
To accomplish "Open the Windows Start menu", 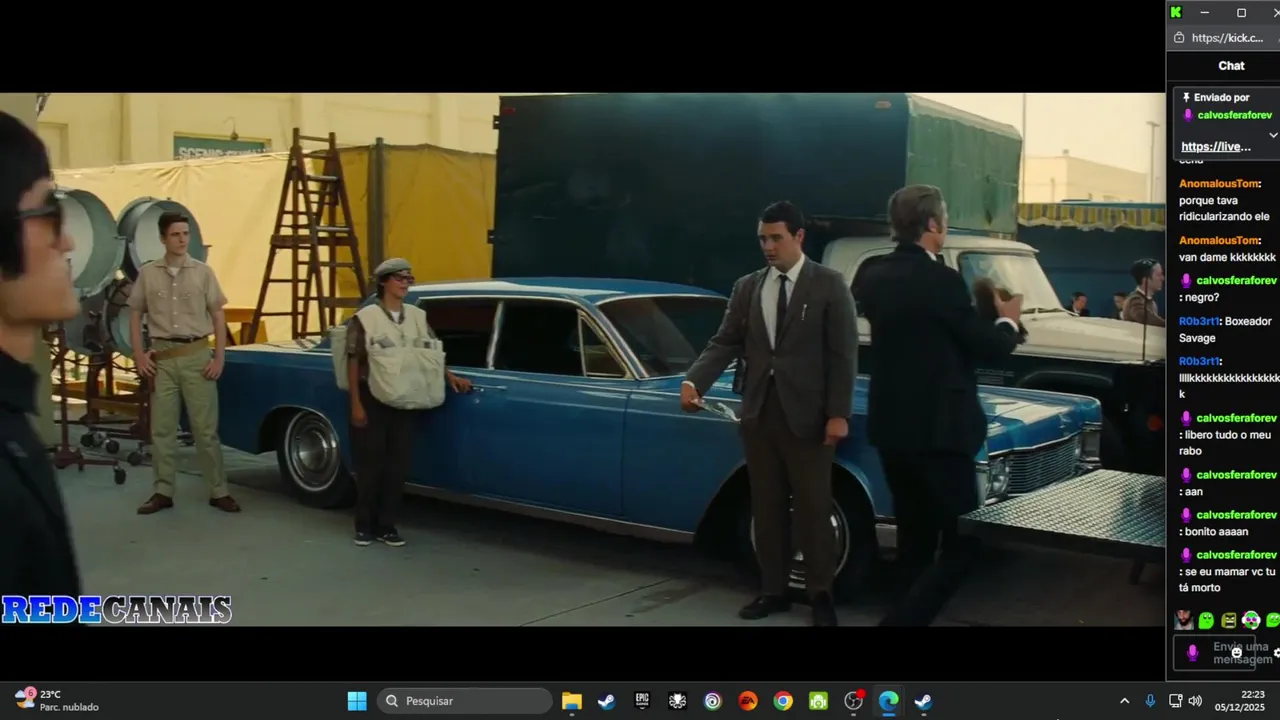I will pyautogui.click(x=357, y=701).
